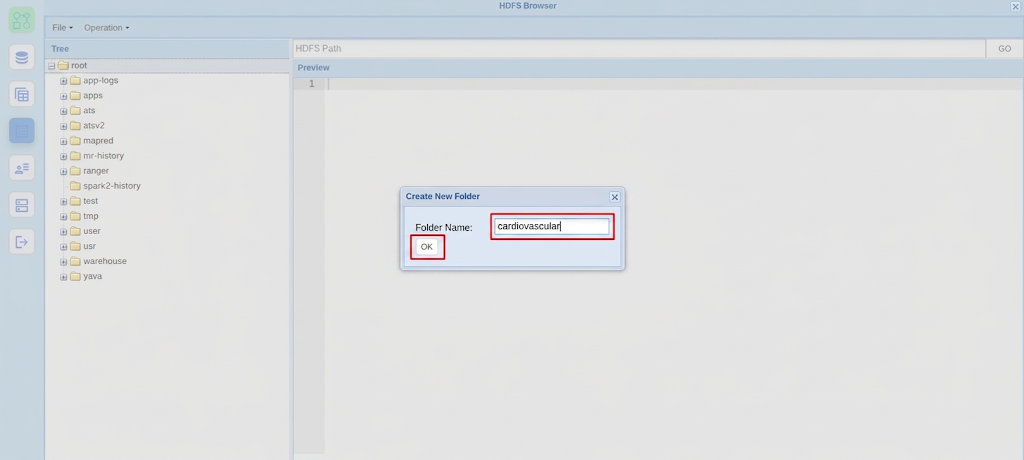The width and height of the screenshot is (1024, 460).
Task: Click the folder icon of root
Action: click(x=63, y=65)
